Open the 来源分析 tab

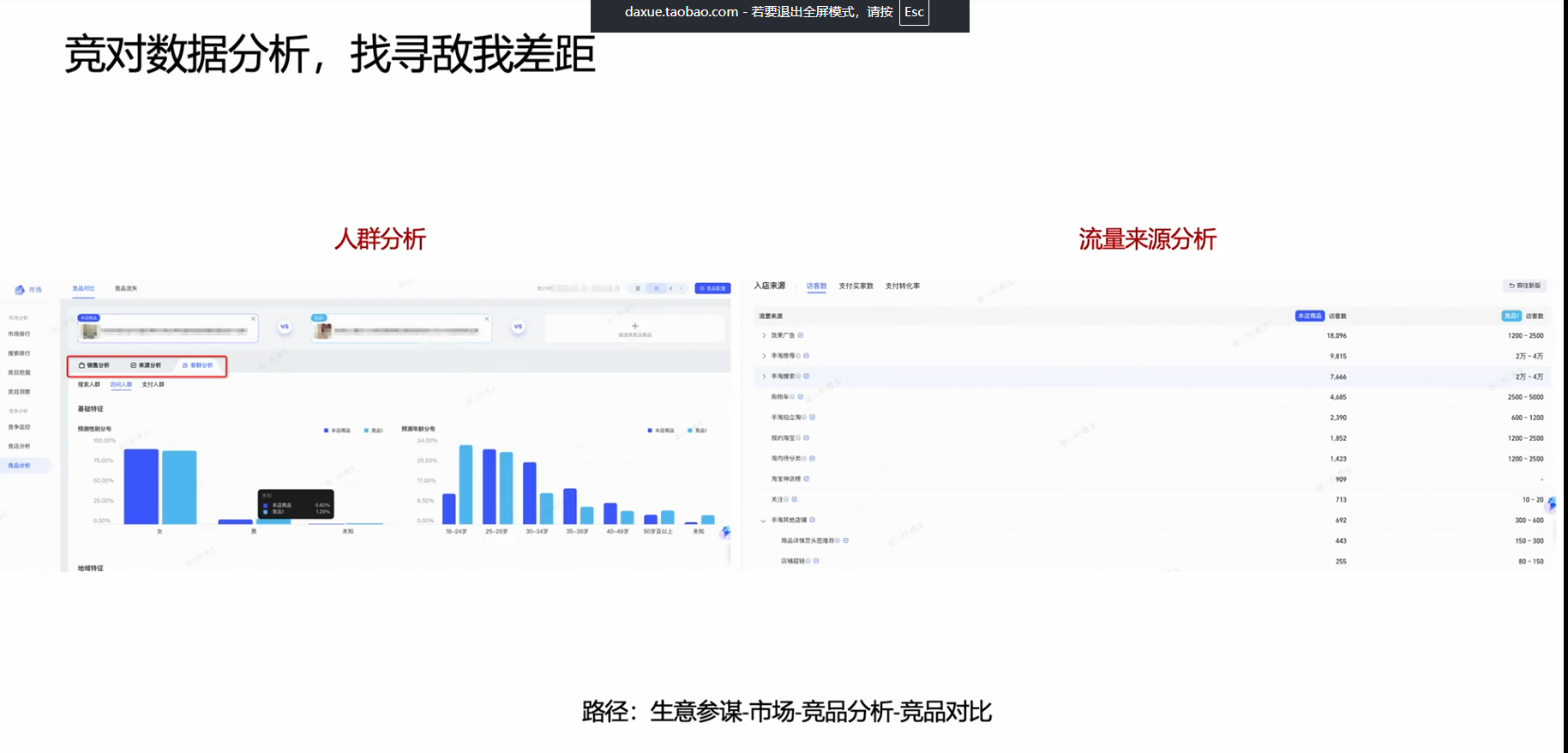[x=146, y=365]
